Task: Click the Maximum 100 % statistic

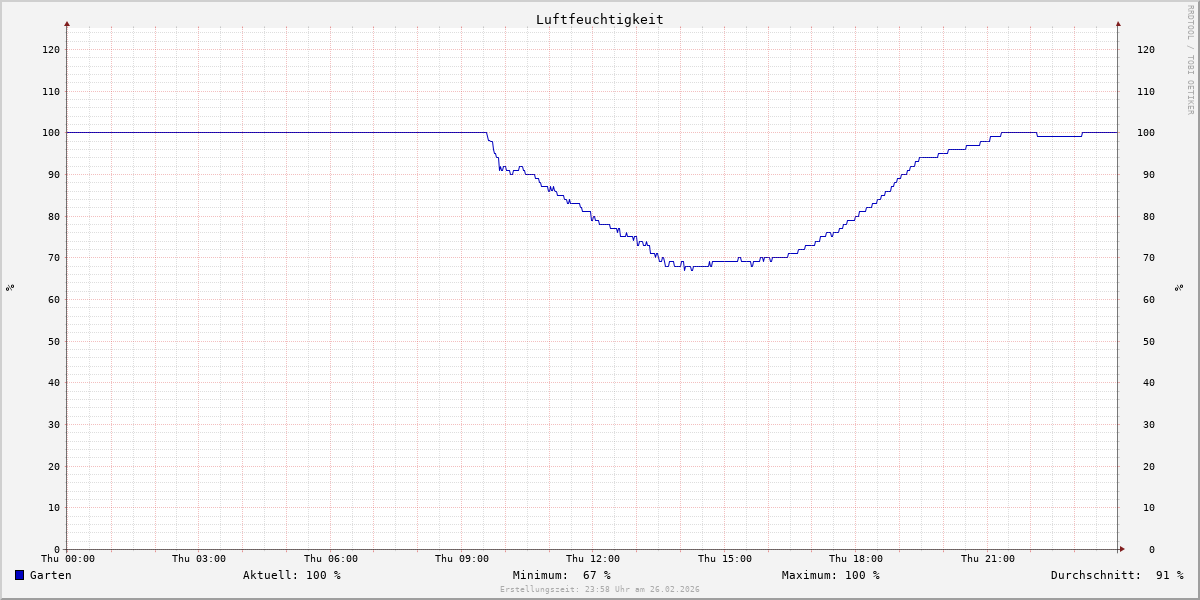Action: 830,575
